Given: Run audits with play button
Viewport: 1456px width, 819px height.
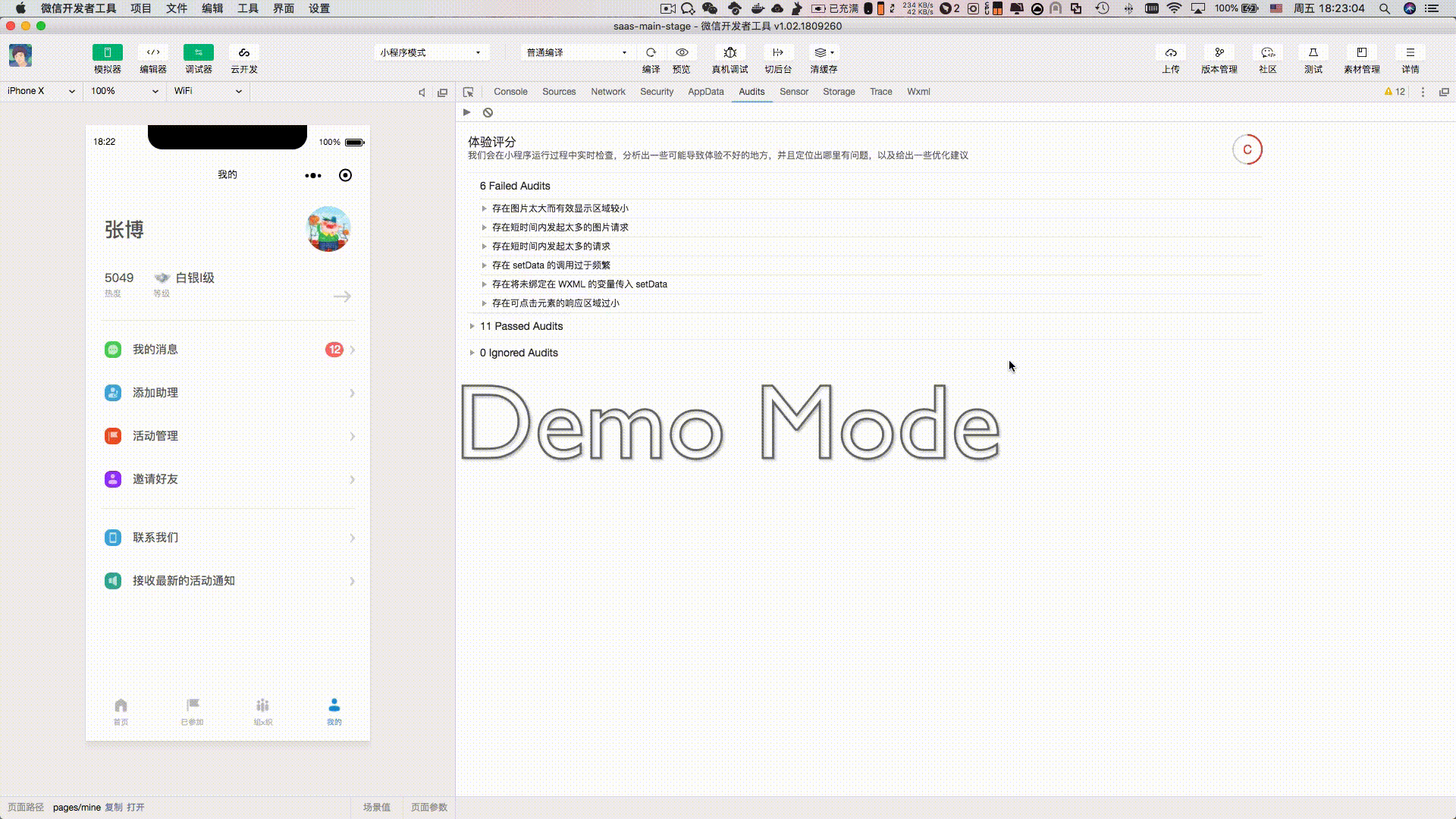Looking at the screenshot, I should coord(467,112).
